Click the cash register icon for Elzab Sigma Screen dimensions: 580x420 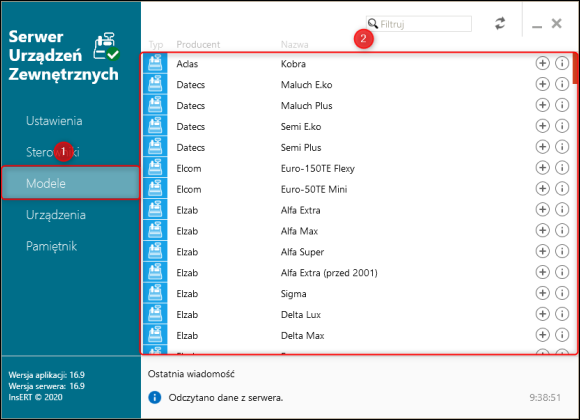click(155, 293)
